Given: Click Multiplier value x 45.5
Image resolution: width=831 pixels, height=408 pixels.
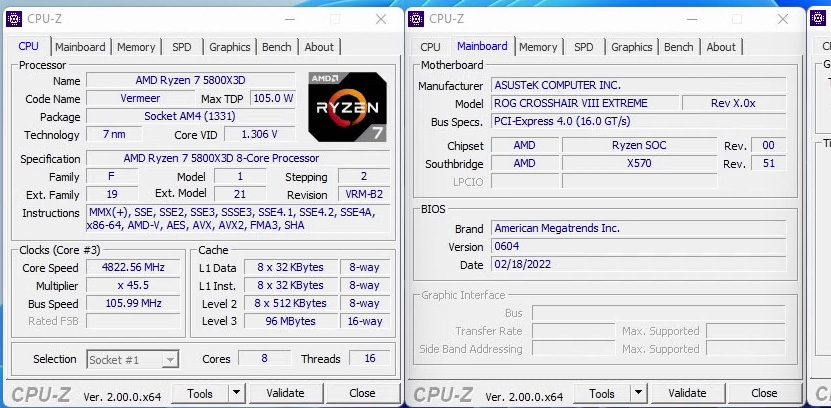Looking at the screenshot, I should click(x=133, y=285).
